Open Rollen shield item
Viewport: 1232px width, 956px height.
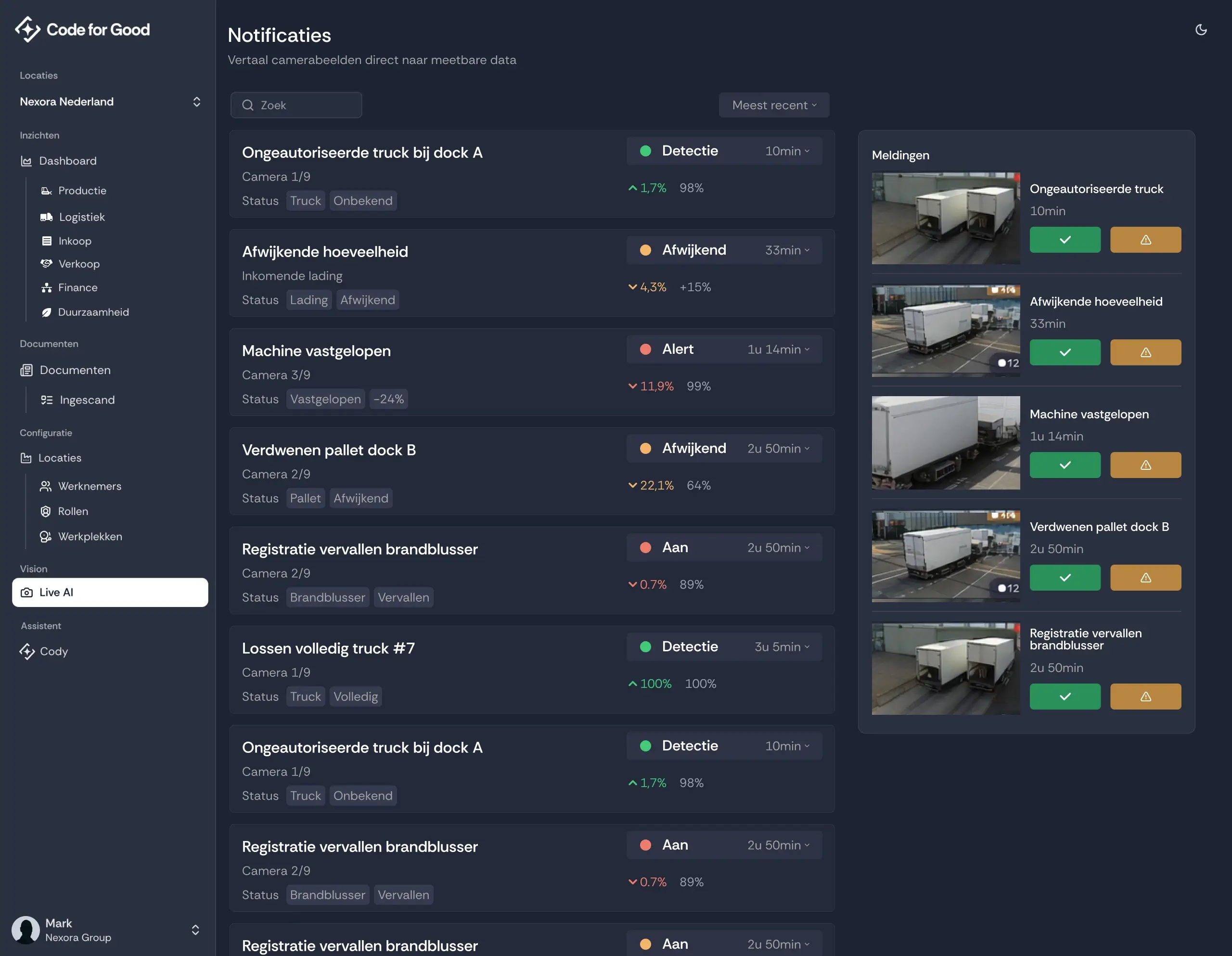[73, 511]
